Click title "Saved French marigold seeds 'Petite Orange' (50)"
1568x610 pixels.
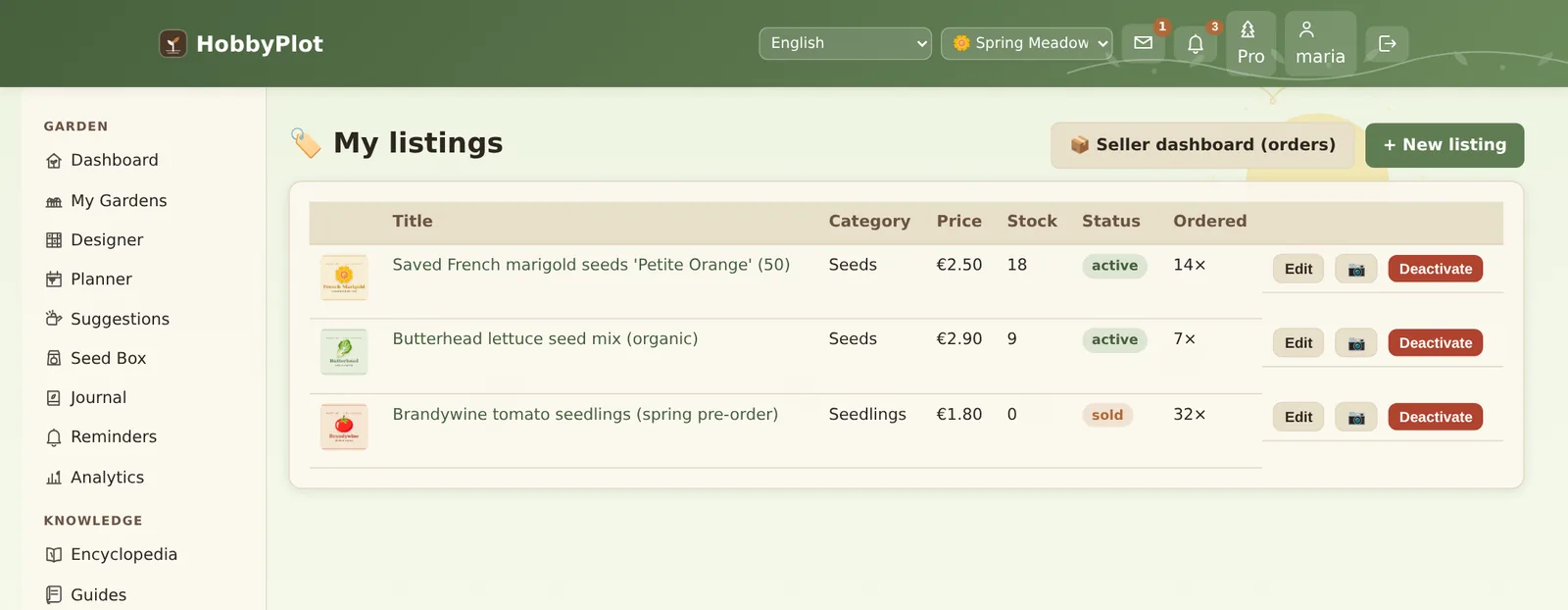(x=591, y=265)
